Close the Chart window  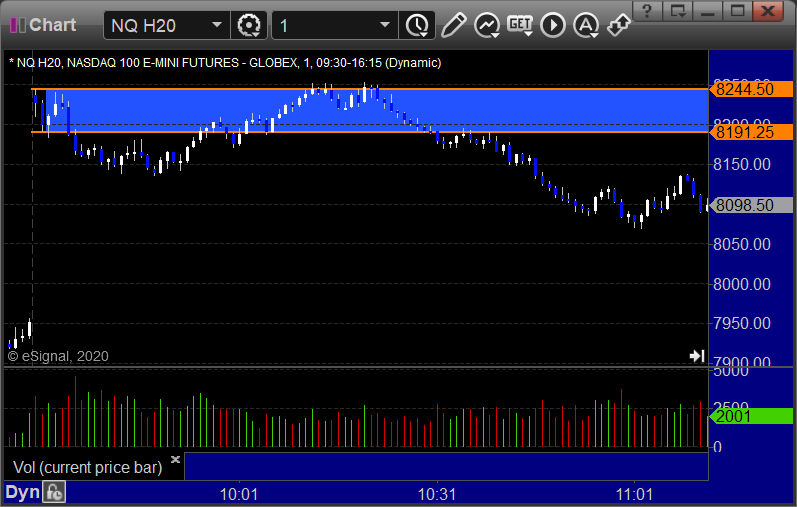[768, 11]
